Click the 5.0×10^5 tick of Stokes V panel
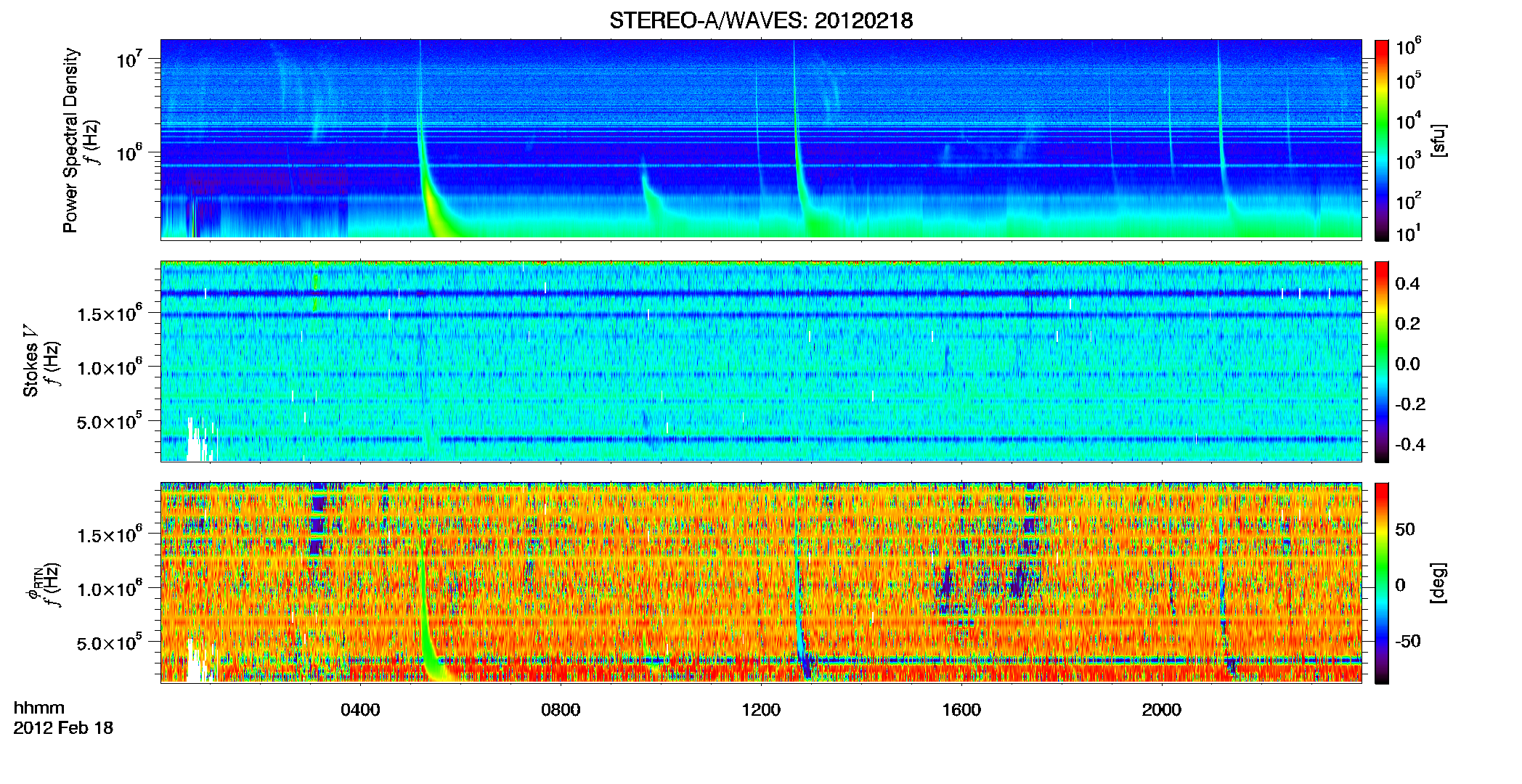Viewport: 1522px width, 784px height. pos(109,421)
